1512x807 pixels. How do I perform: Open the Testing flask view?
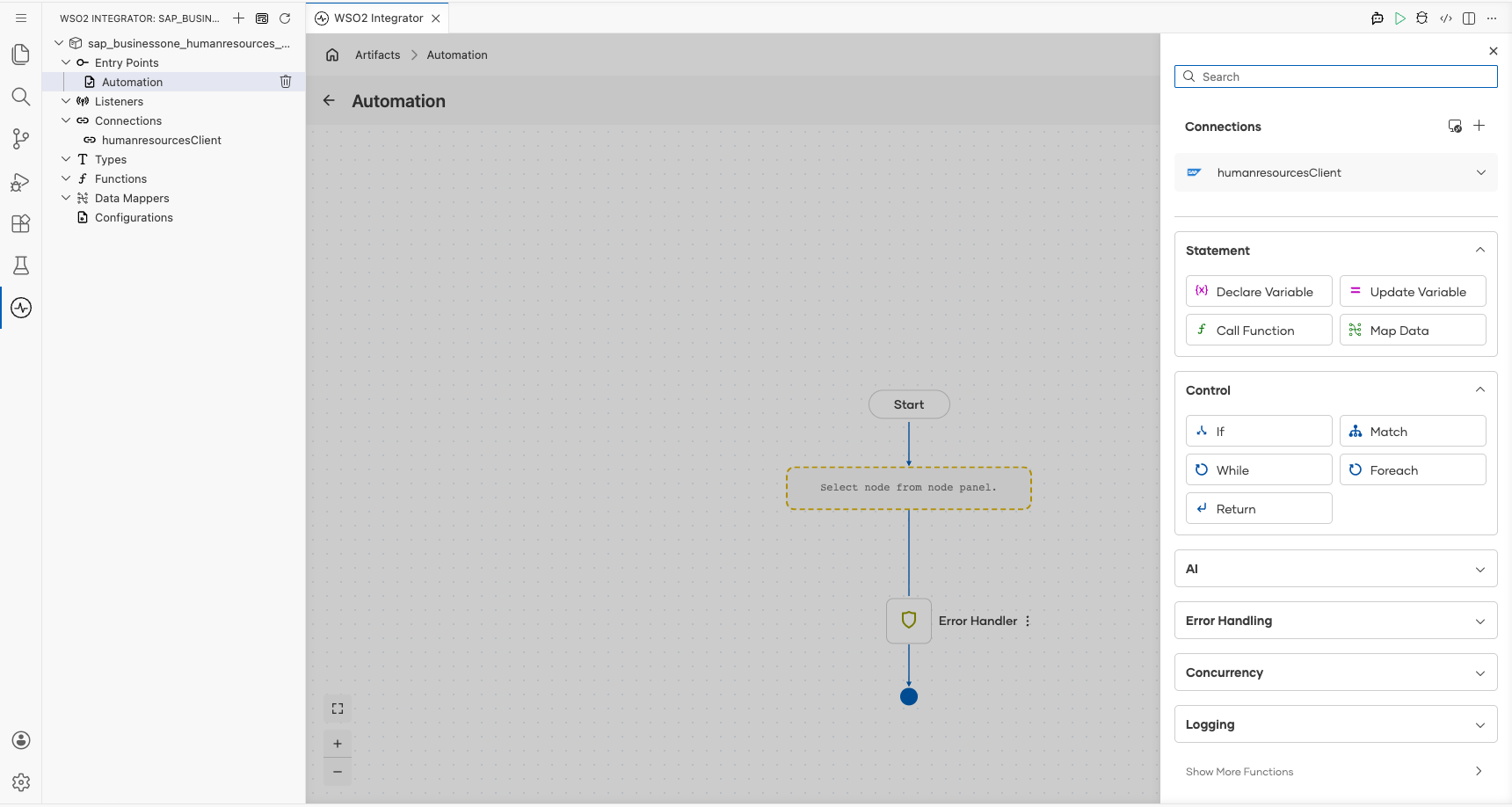21,265
